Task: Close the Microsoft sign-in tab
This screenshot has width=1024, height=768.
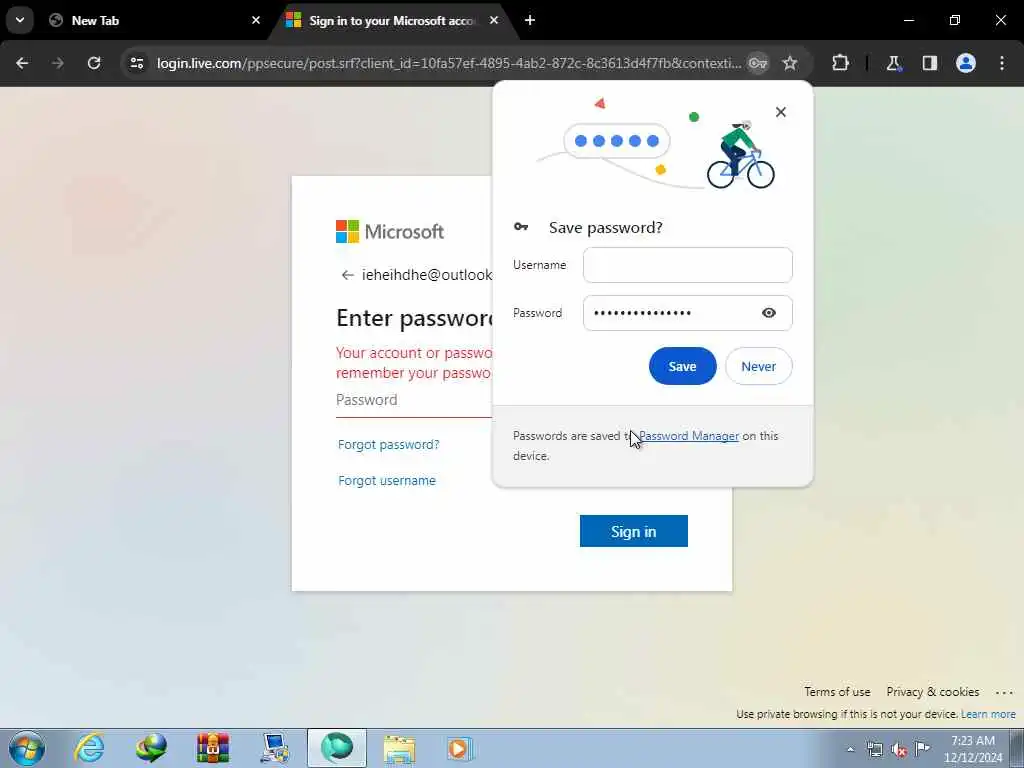Action: pyautogui.click(x=494, y=20)
